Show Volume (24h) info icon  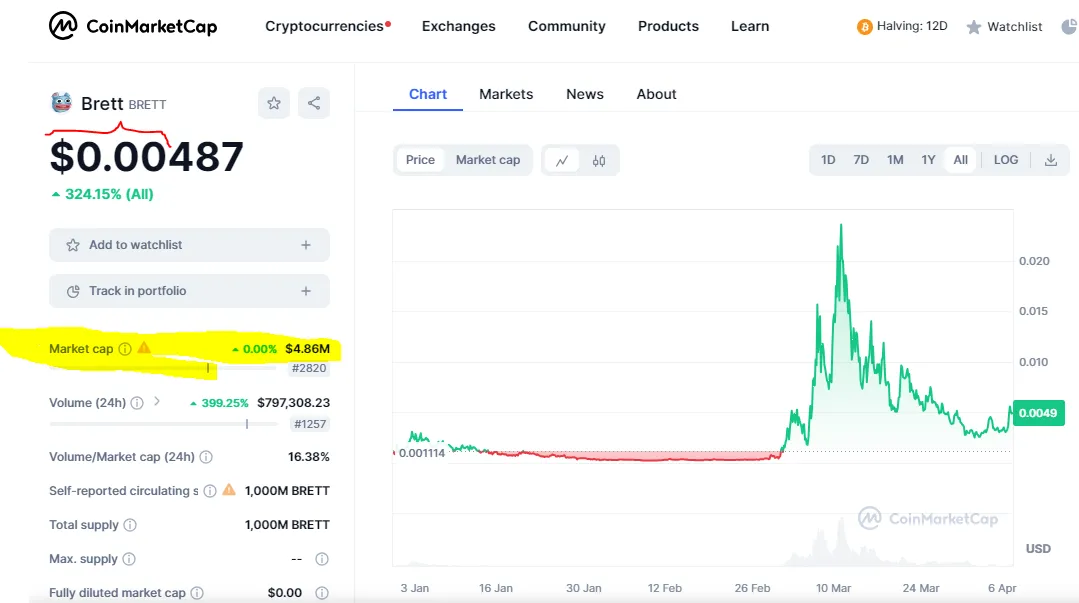(137, 403)
